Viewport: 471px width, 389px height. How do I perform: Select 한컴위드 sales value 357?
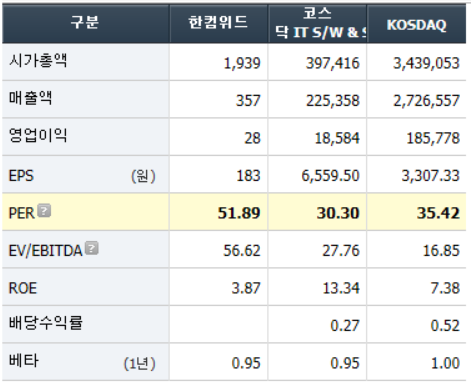tap(248, 101)
